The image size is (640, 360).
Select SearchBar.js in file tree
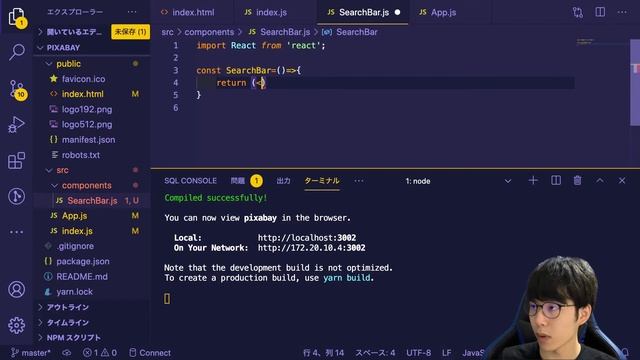point(92,200)
